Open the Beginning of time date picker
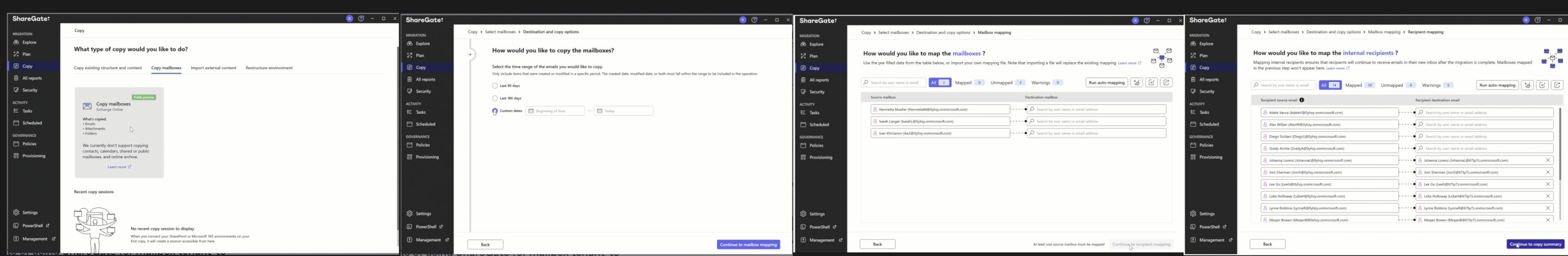The height and width of the screenshot is (256, 1568). (555, 111)
